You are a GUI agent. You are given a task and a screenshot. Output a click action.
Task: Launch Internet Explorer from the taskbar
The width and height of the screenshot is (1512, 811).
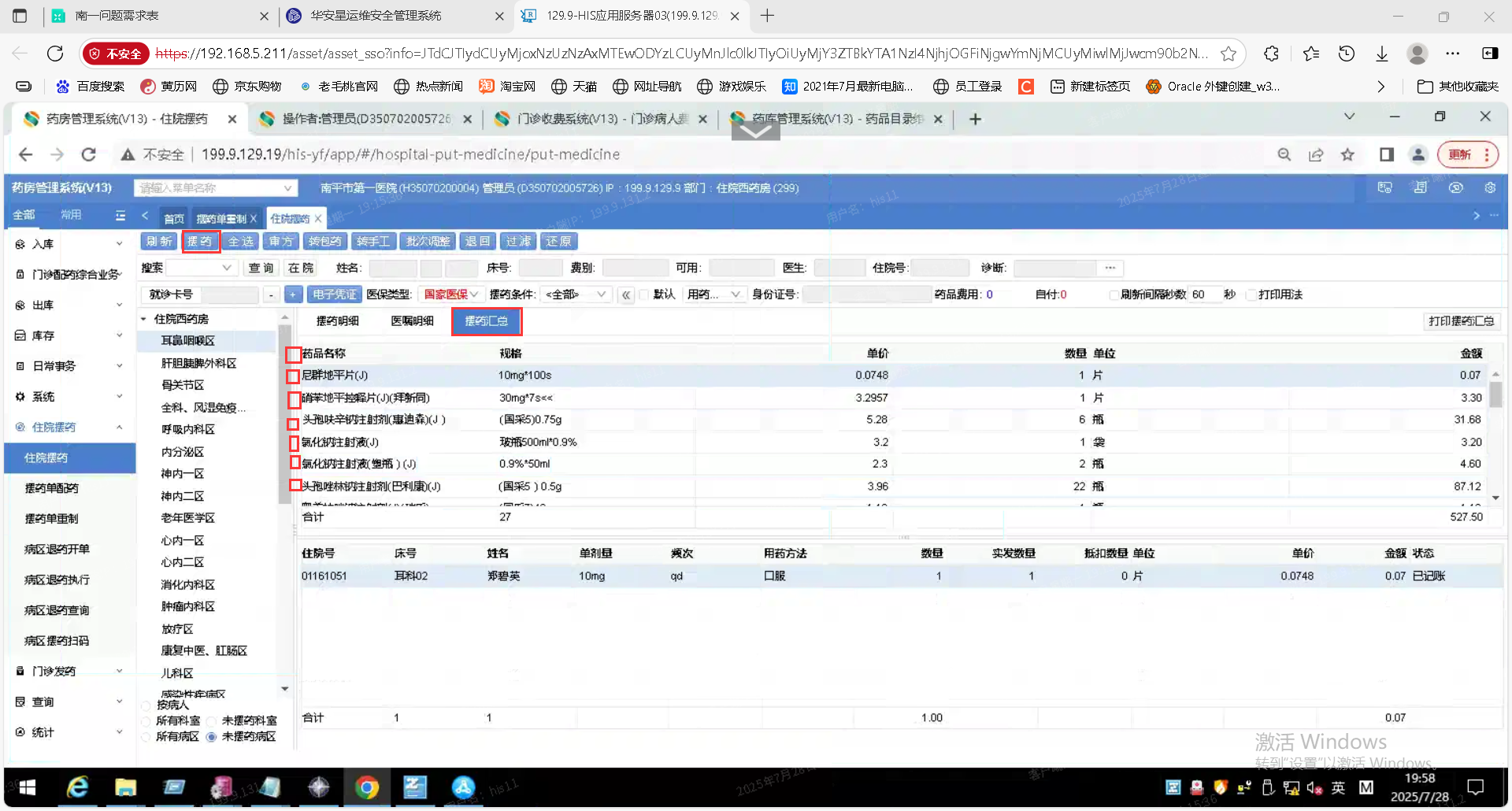(x=77, y=787)
